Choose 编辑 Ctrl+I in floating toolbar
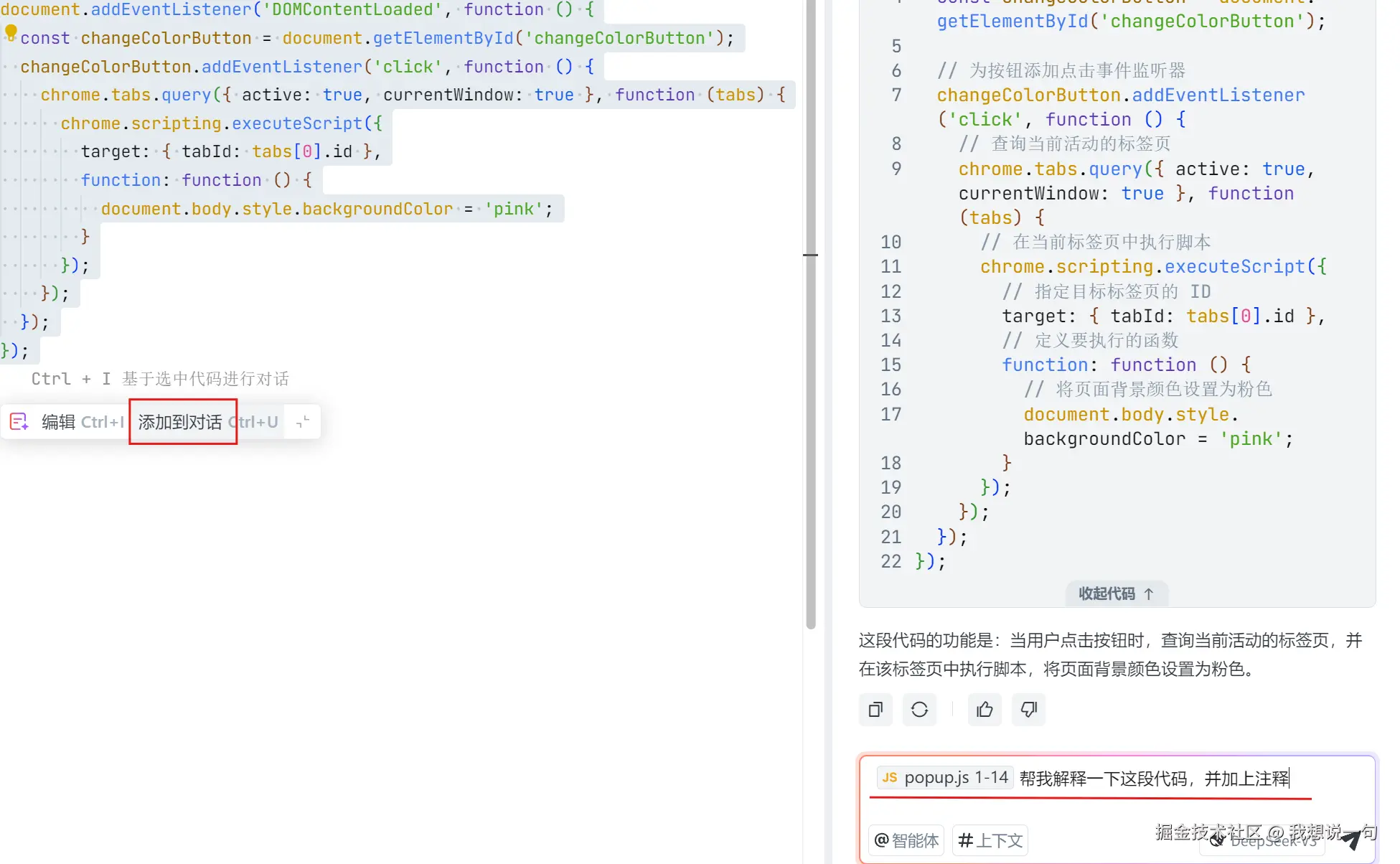1400x864 pixels. click(x=81, y=422)
